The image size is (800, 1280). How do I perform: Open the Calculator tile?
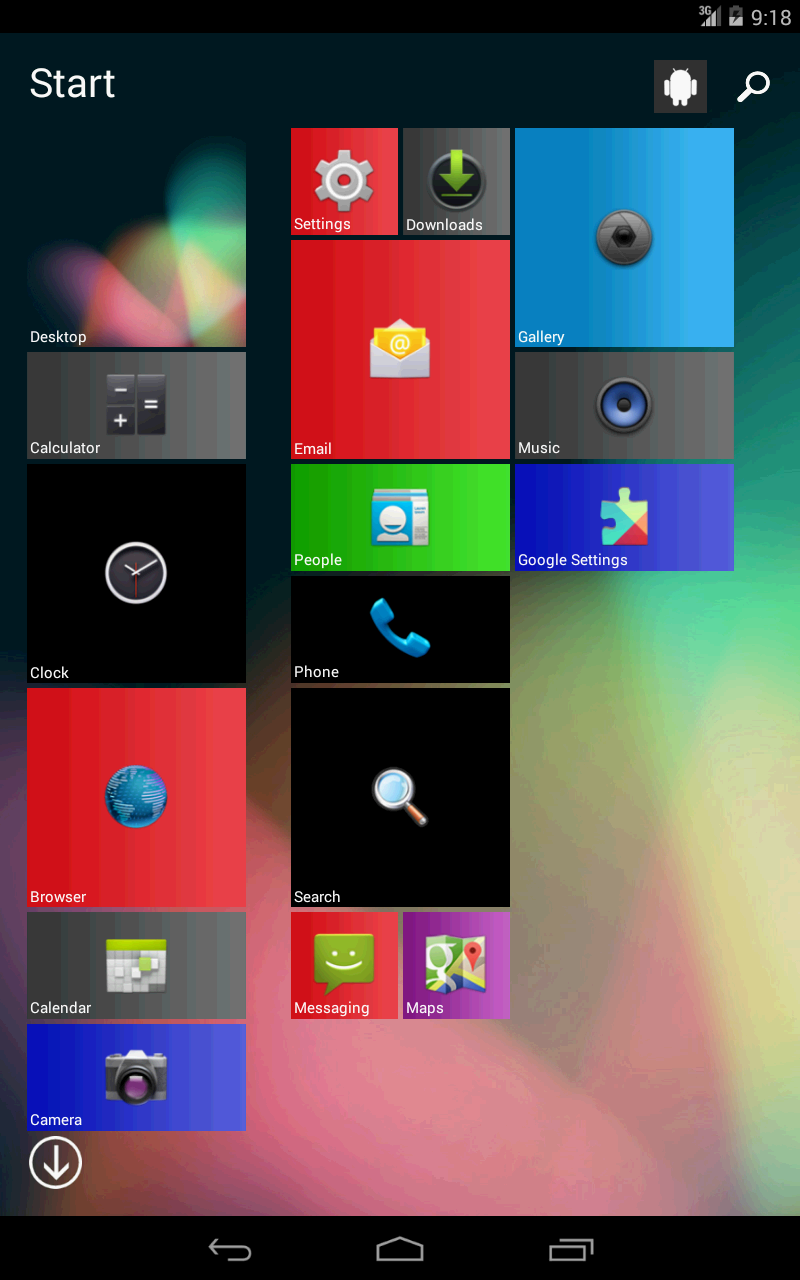click(x=136, y=406)
